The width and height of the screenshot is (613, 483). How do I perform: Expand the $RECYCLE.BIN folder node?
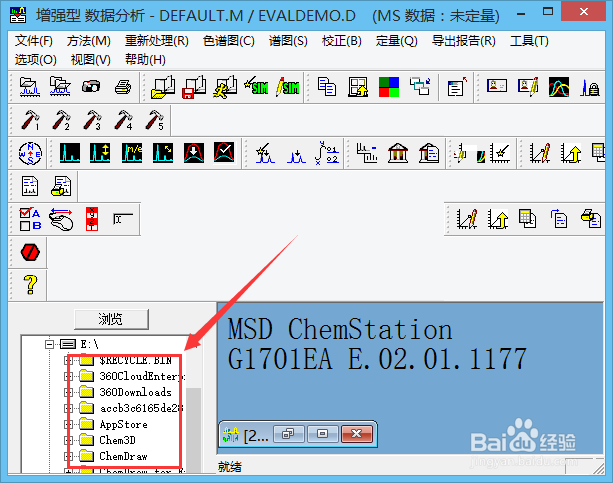tap(68, 360)
